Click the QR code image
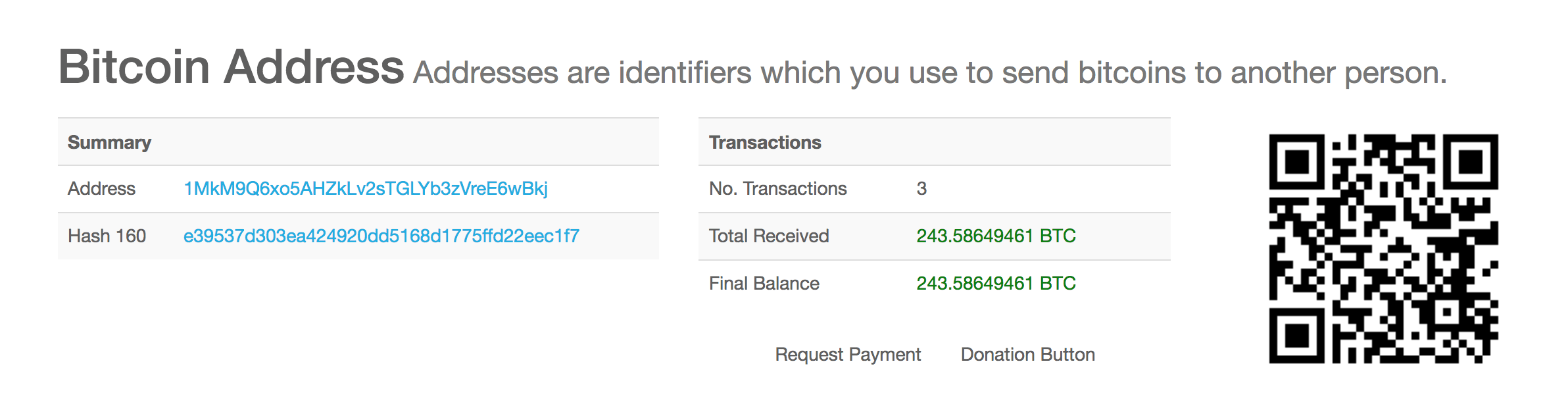The width and height of the screenshot is (1568, 395). (x=1384, y=249)
